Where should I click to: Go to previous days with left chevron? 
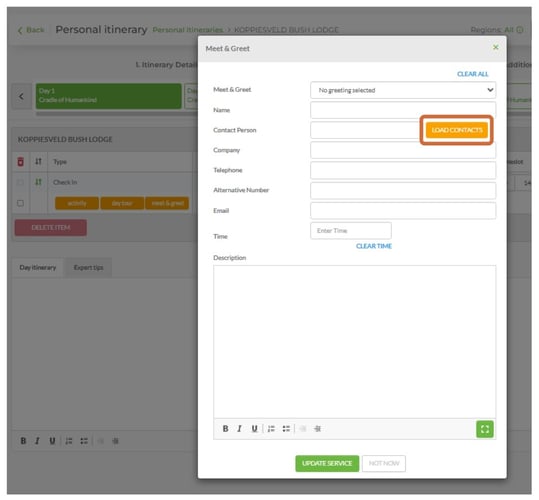[x=21, y=97]
